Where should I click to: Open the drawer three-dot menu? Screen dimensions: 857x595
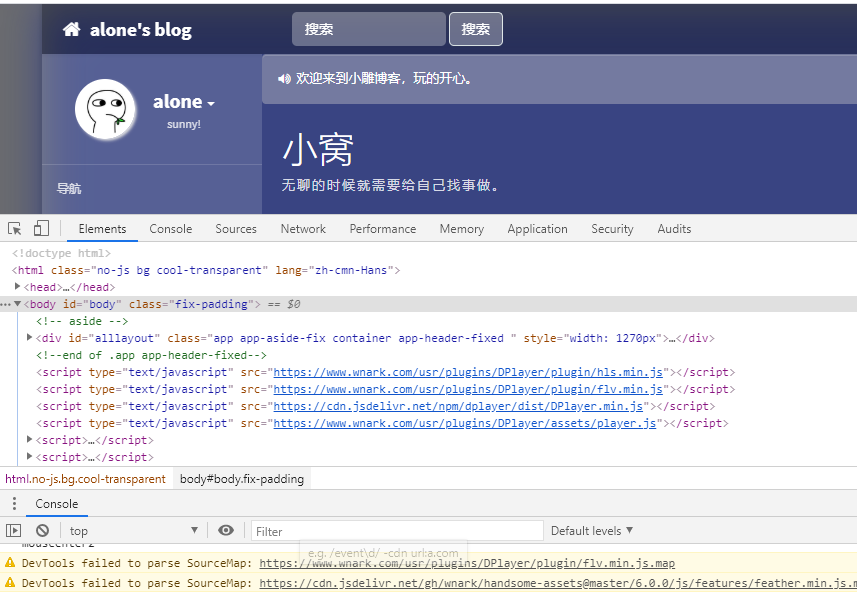[14, 504]
